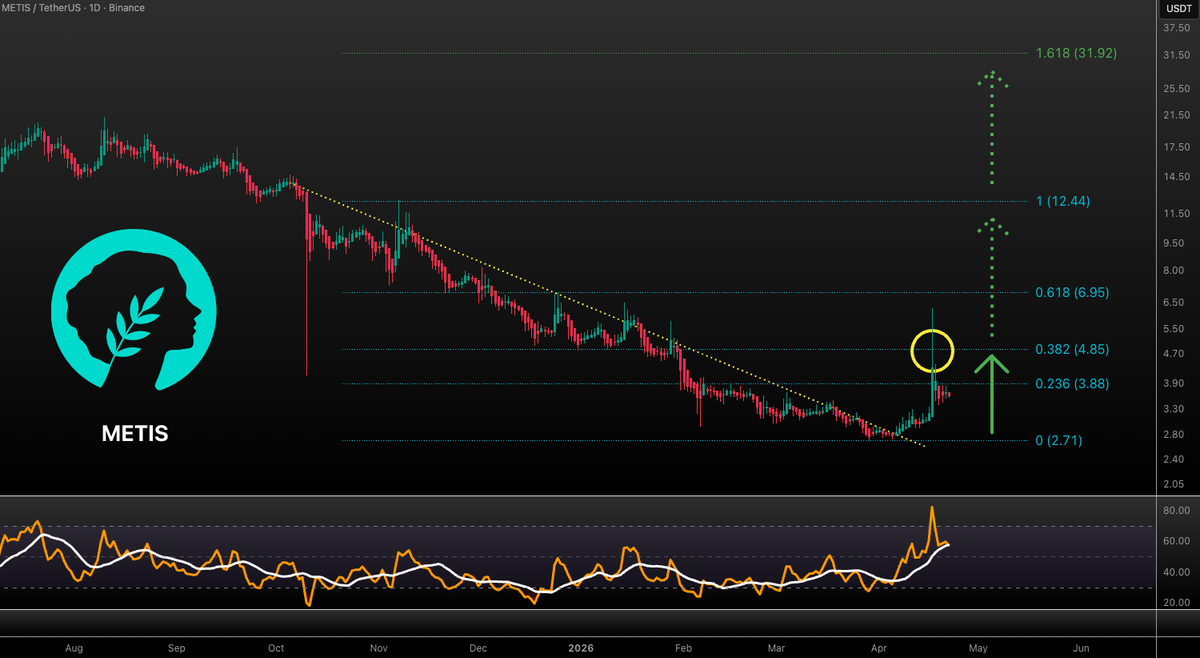The width and height of the screenshot is (1200, 658).
Task: Click the 2026 label on time axis
Action: [x=580, y=648]
